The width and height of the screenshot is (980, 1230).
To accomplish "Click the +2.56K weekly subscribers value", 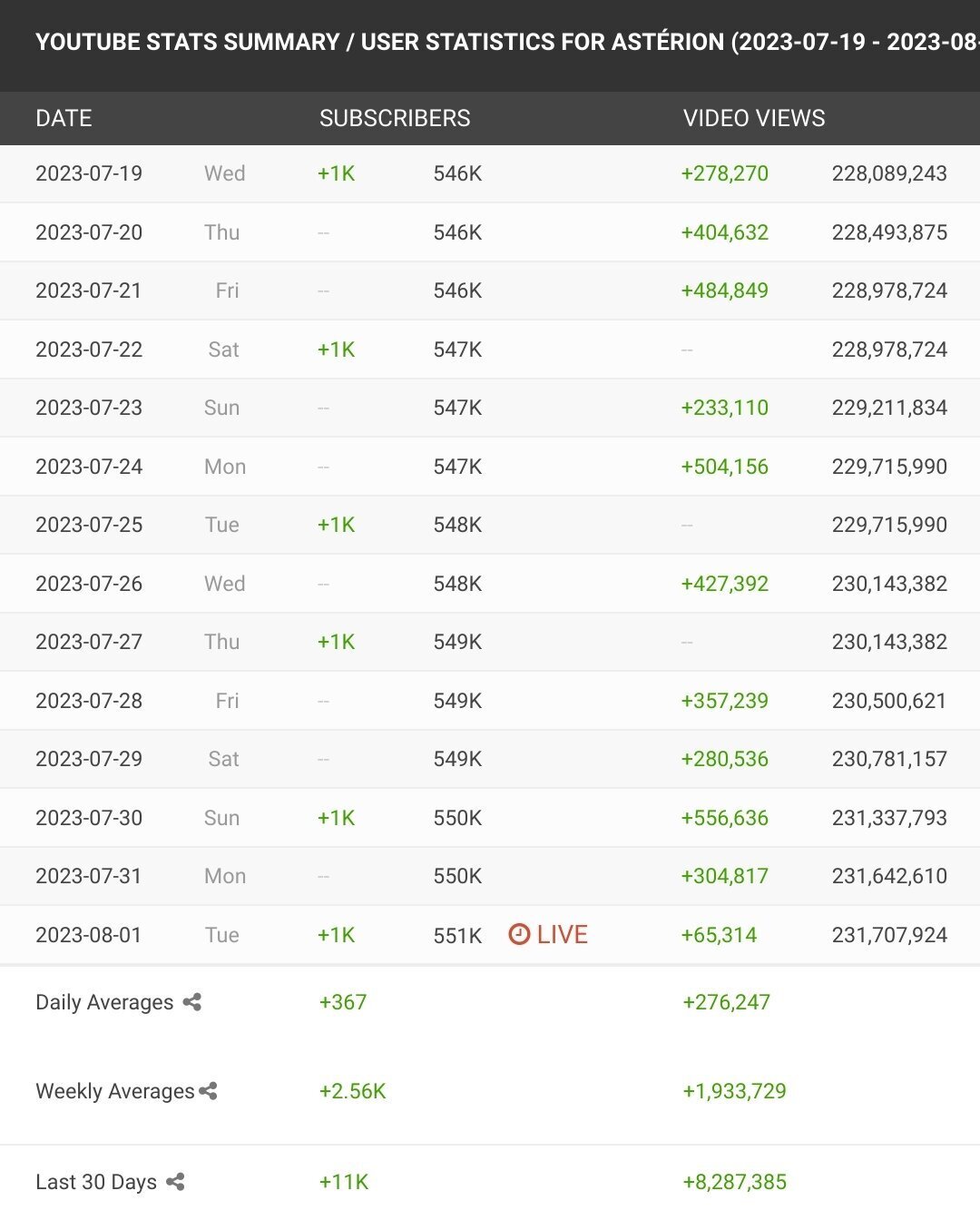I will [x=353, y=1091].
